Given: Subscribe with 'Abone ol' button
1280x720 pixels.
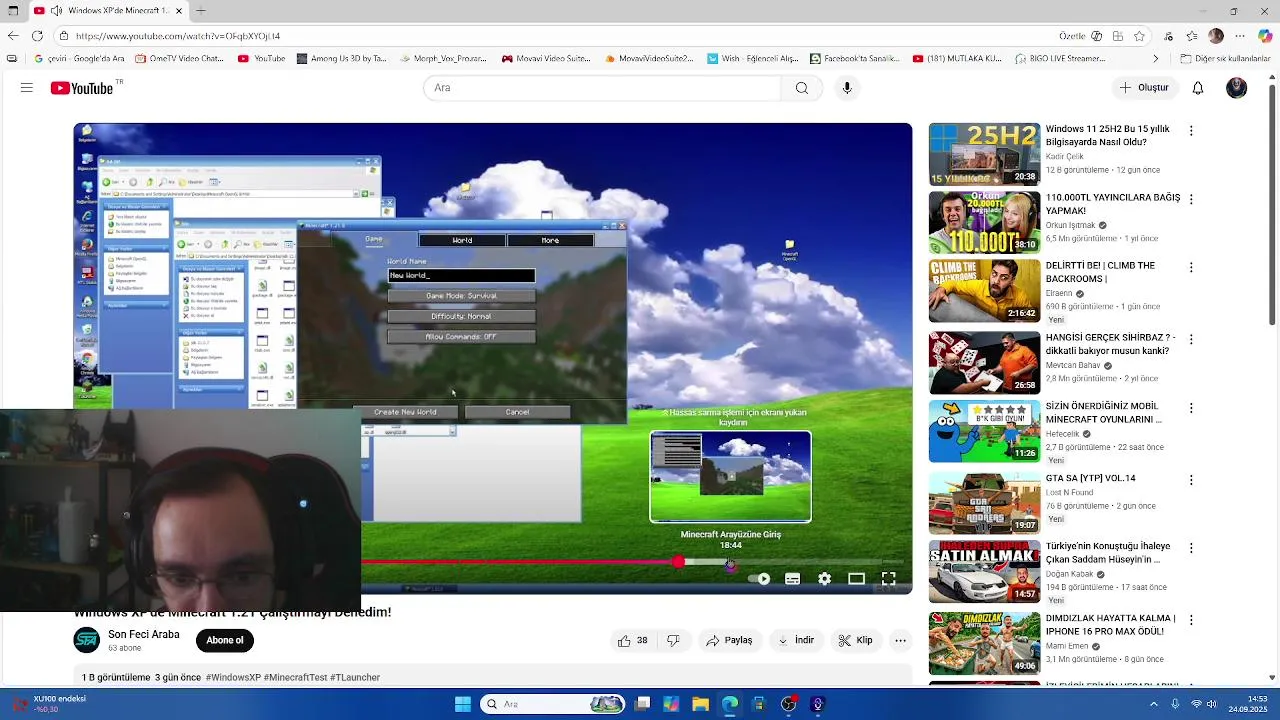Looking at the screenshot, I should 225,641.
